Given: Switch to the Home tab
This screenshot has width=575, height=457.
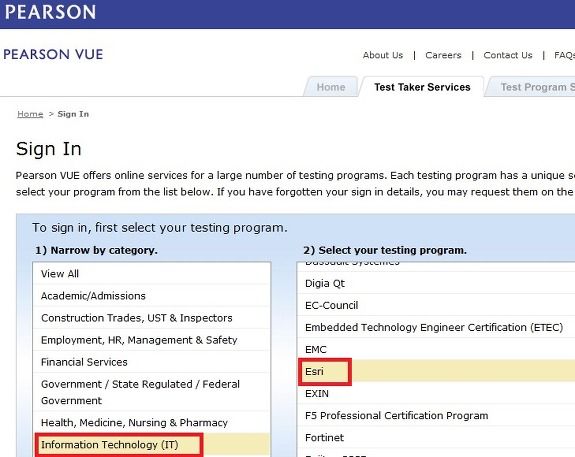Looking at the screenshot, I should [x=331, y=87].
